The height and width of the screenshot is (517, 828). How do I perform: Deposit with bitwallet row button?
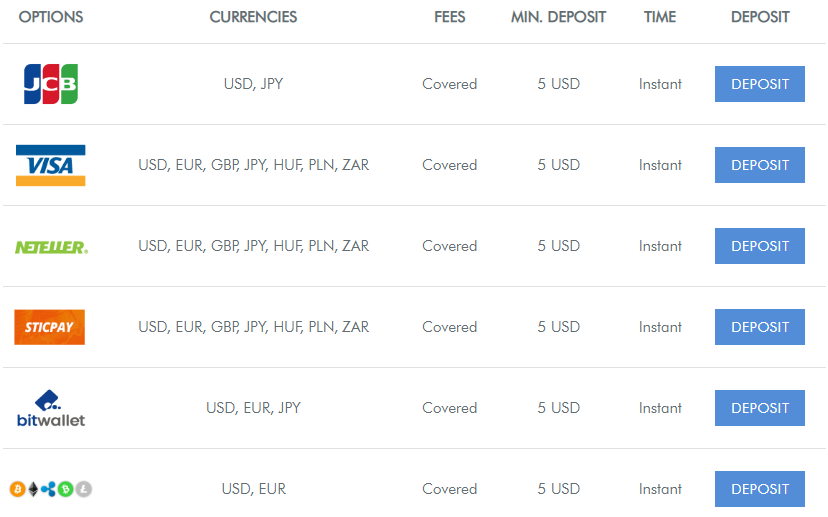[x=759, y=408]
